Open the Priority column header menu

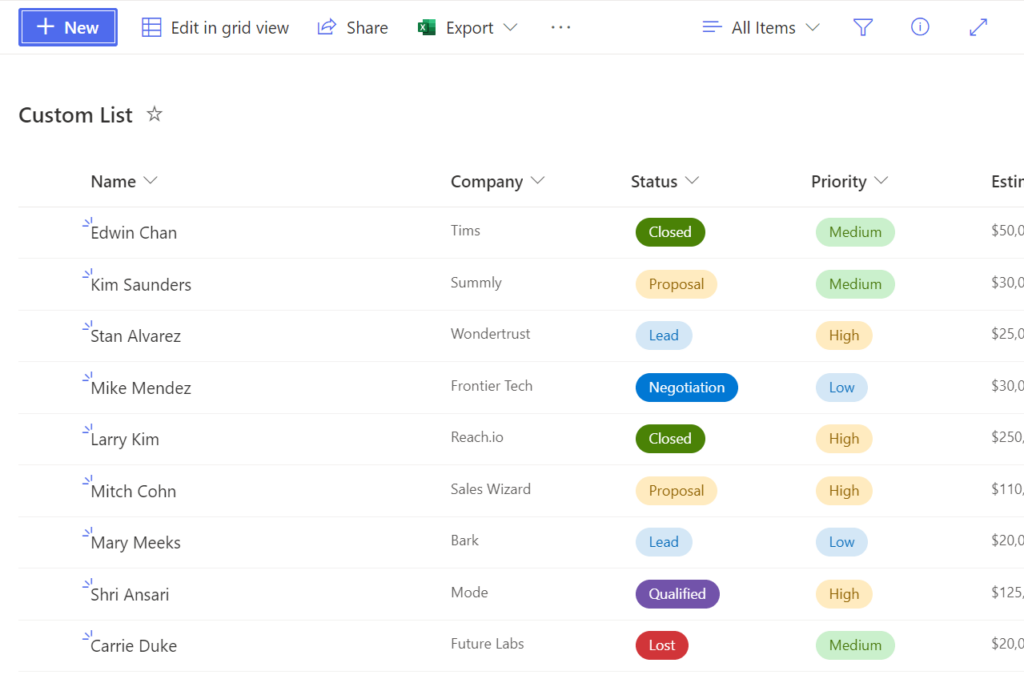pyautogui.click(x=849, y=181)
